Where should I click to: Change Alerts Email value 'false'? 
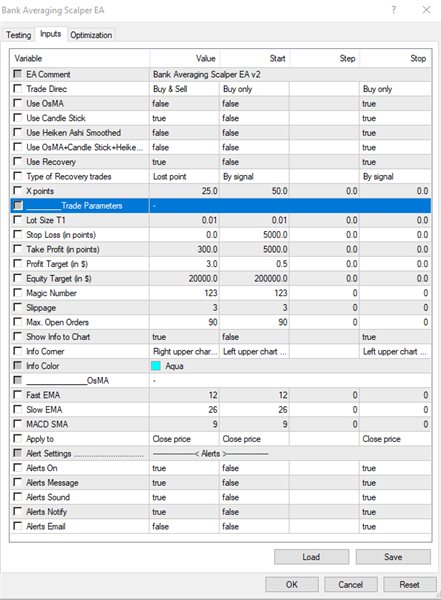(x=185, y=527)
